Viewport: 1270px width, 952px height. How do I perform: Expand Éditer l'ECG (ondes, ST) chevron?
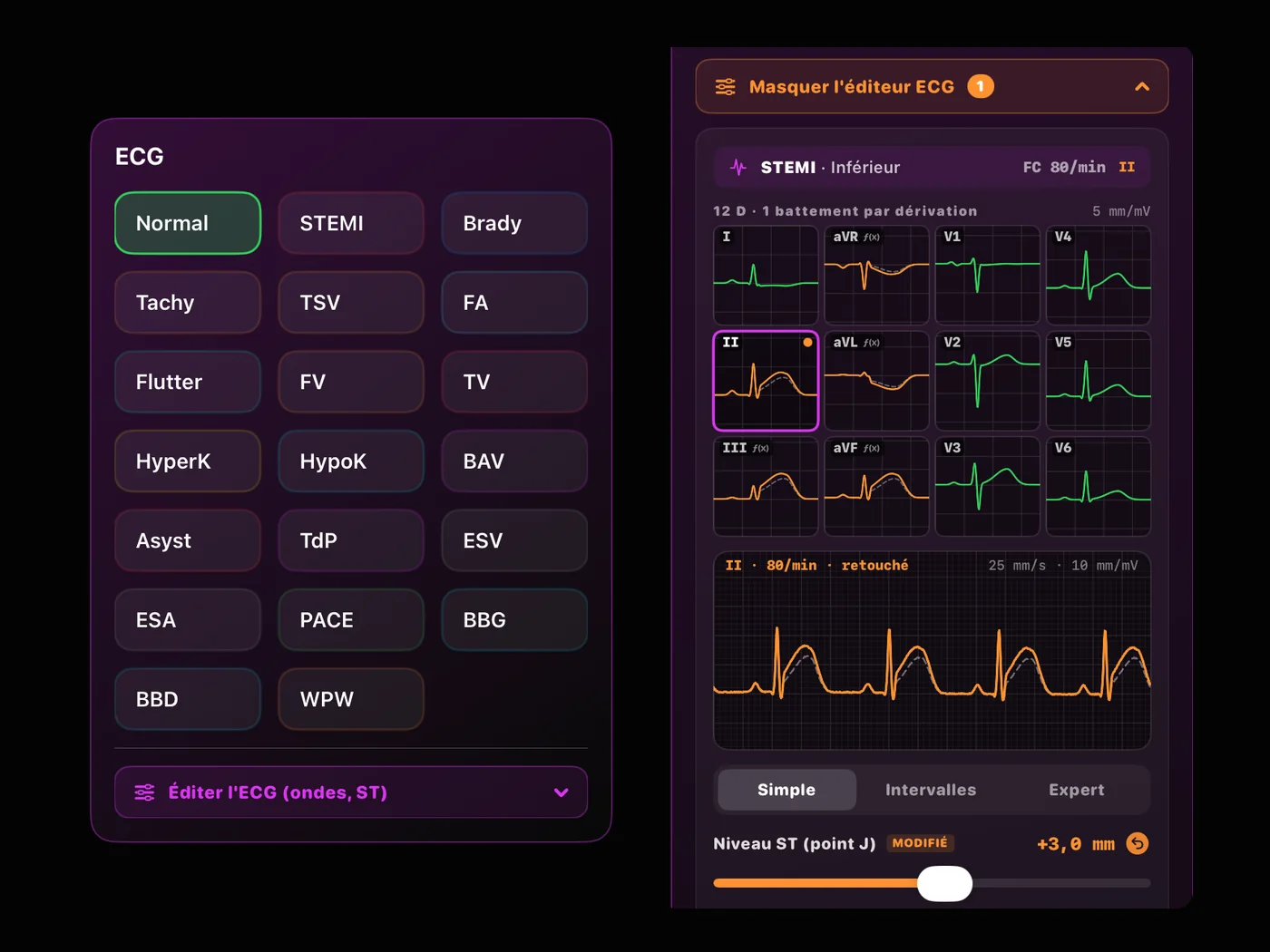[x=562, y=792]
